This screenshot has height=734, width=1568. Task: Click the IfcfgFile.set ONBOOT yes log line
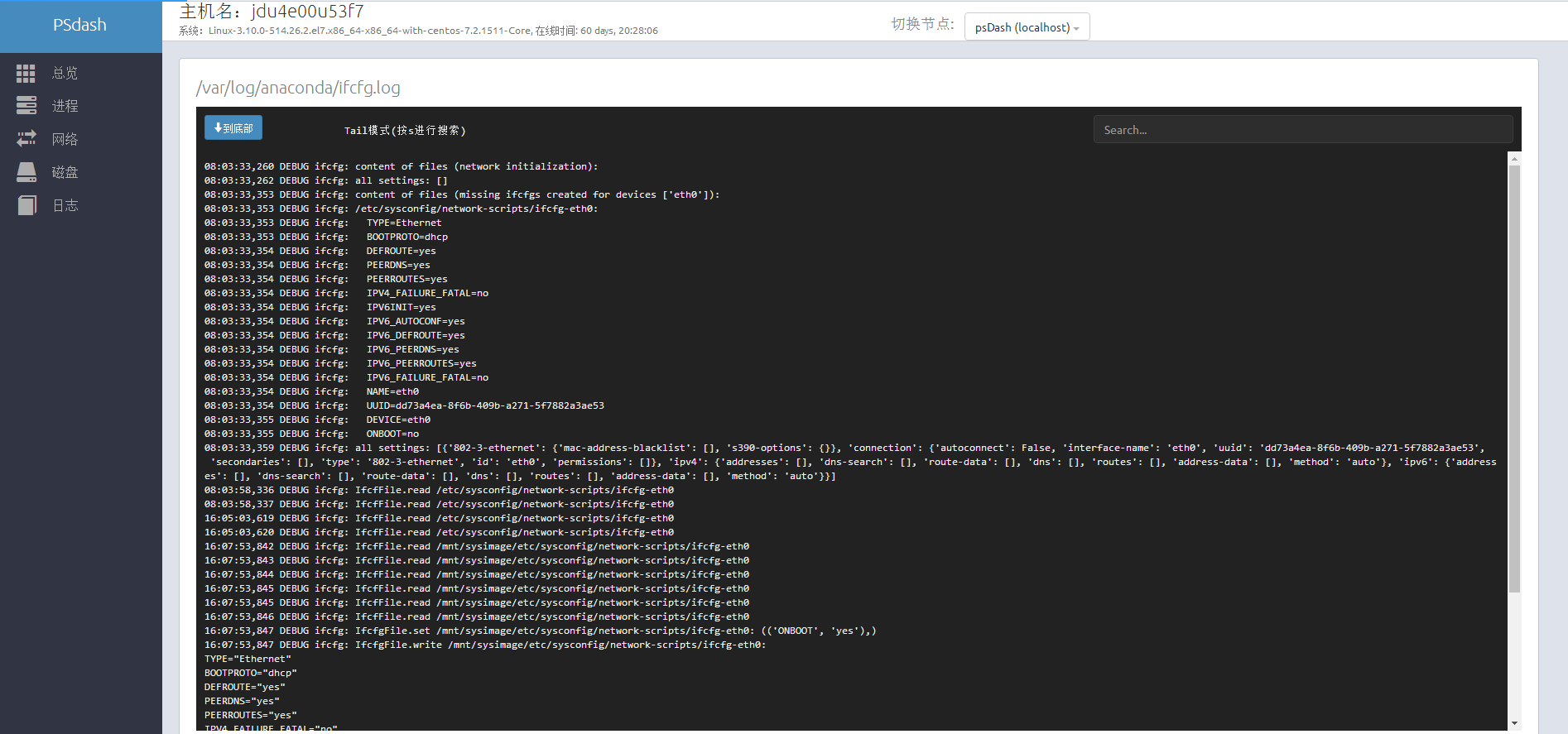[540, 631]
